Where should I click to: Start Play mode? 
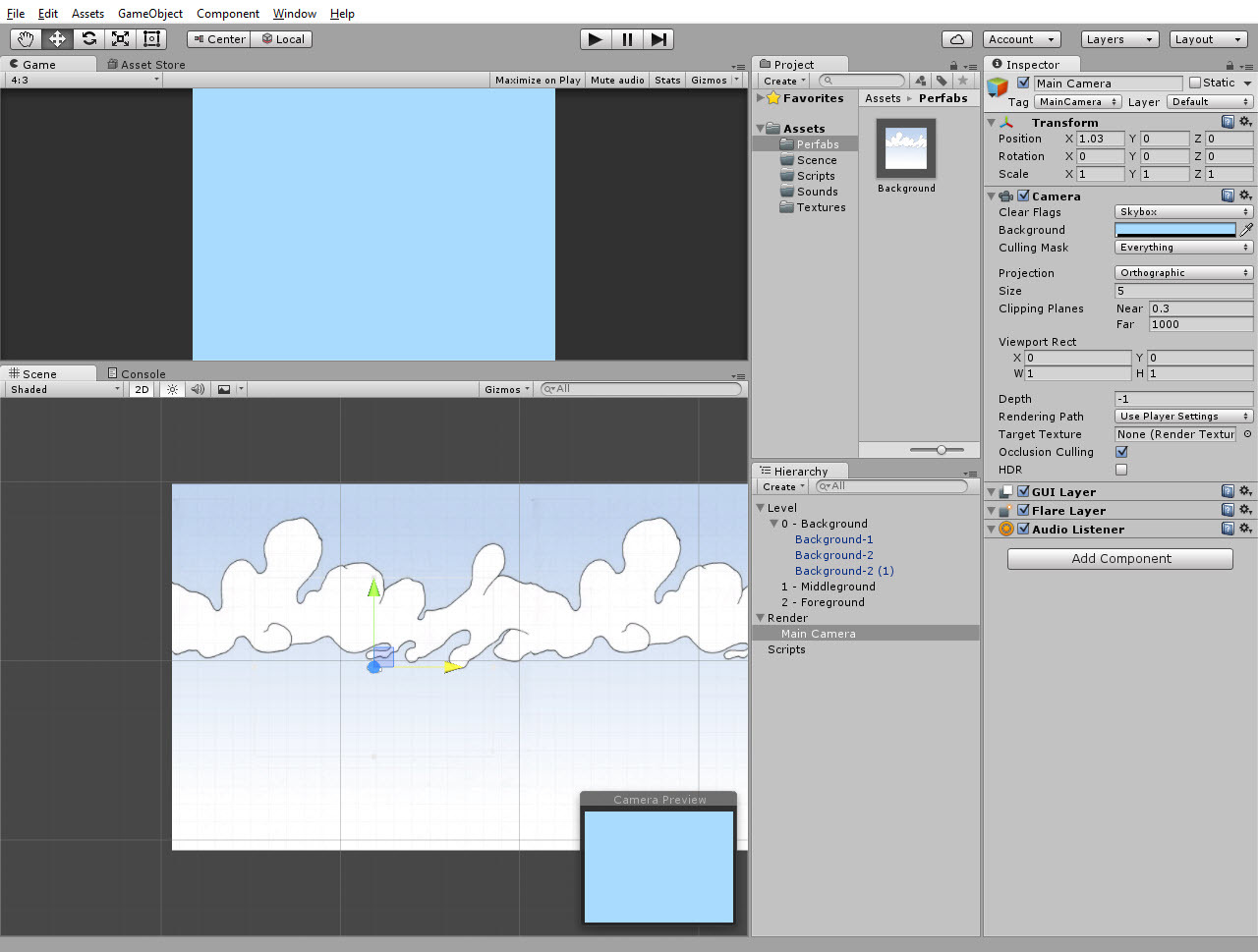tap(595, 39)
